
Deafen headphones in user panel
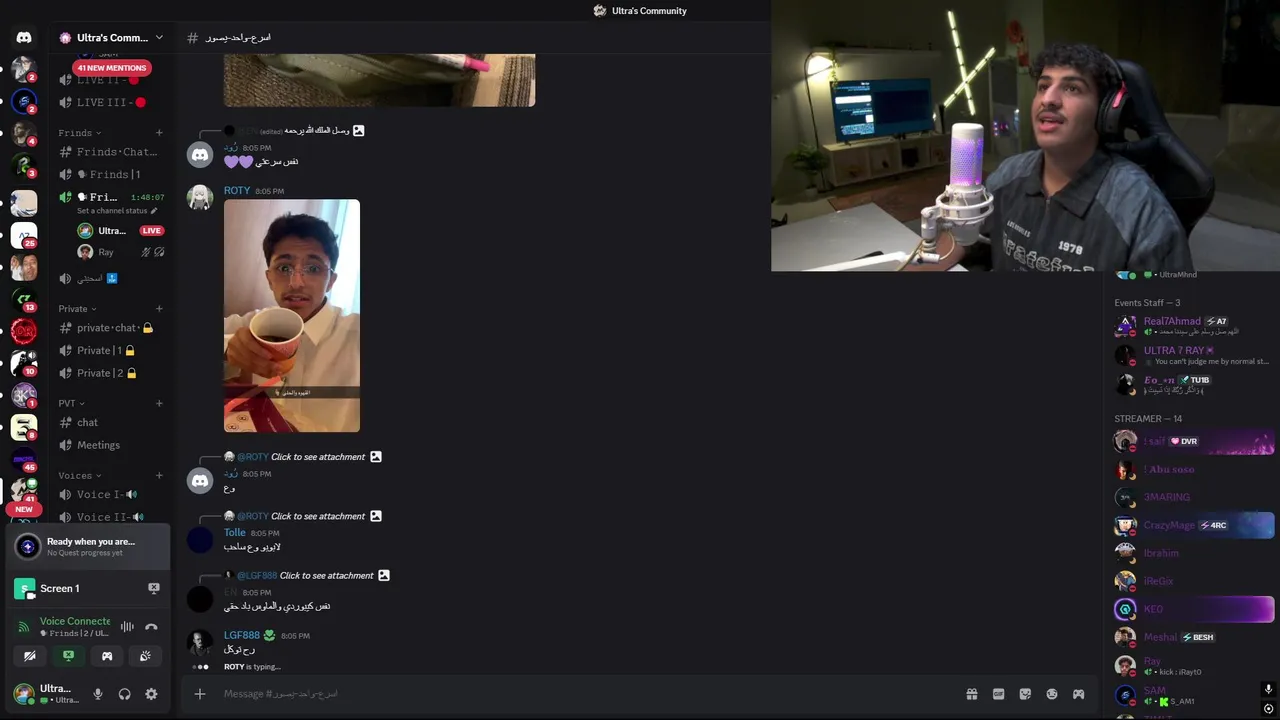(124, 694)
